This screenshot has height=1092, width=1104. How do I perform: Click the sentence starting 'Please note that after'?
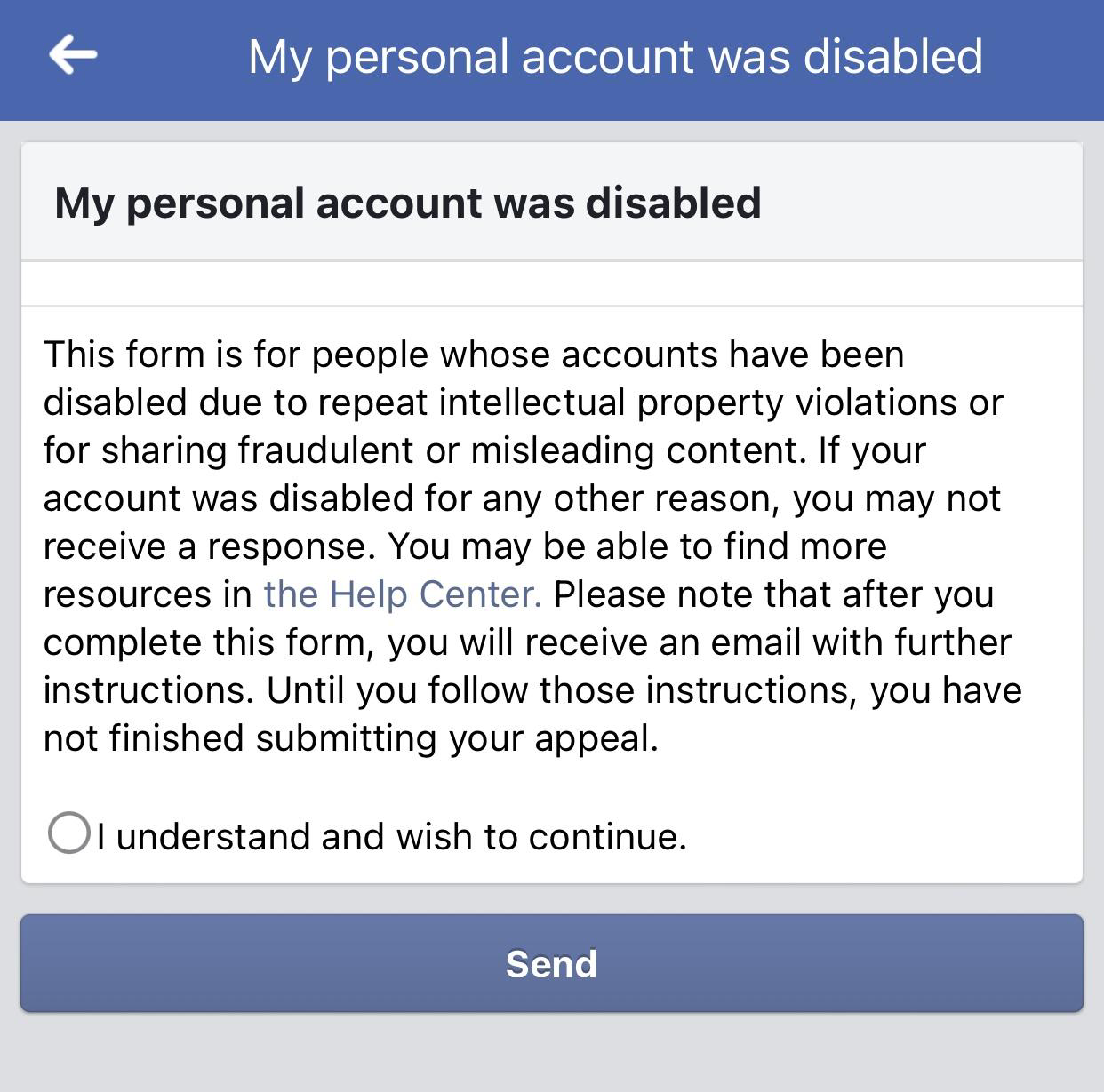pos(773,594)
